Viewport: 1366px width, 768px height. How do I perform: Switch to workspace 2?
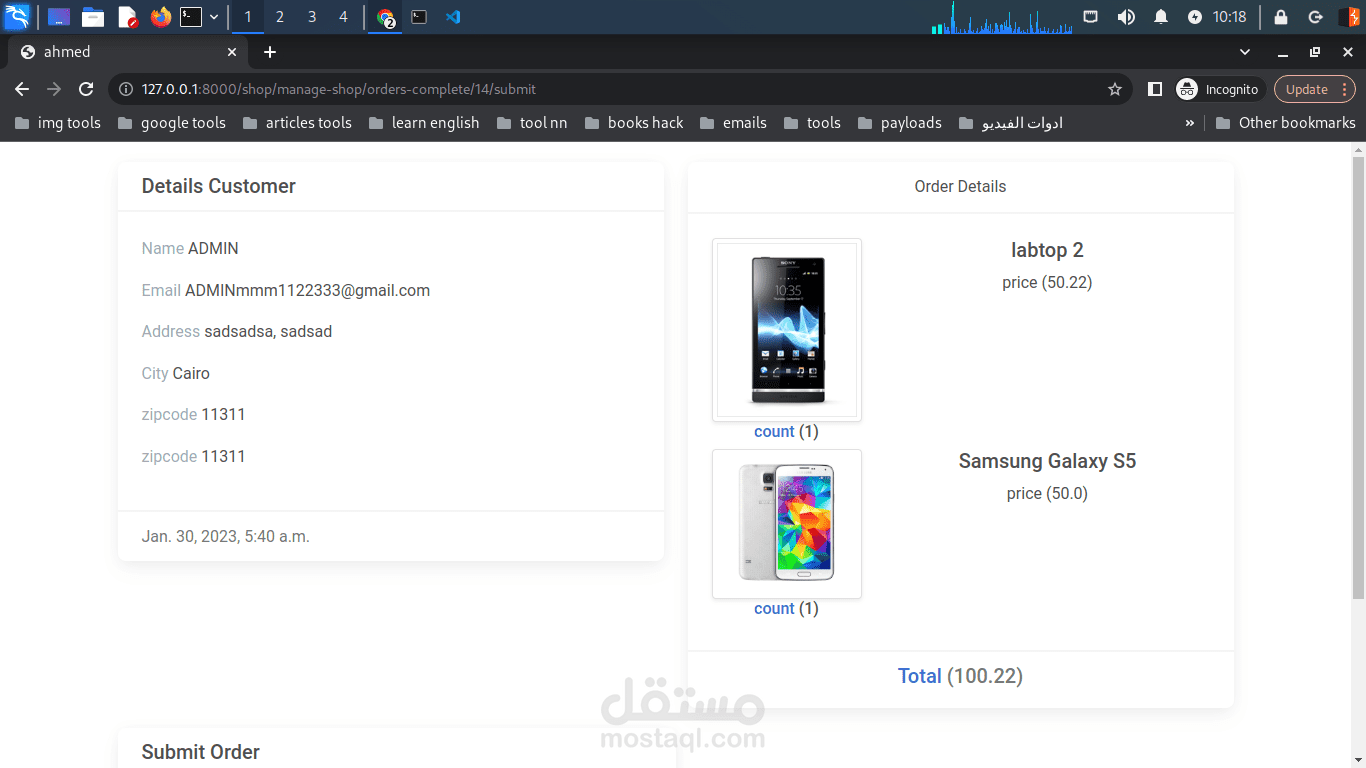coord(280,17)
